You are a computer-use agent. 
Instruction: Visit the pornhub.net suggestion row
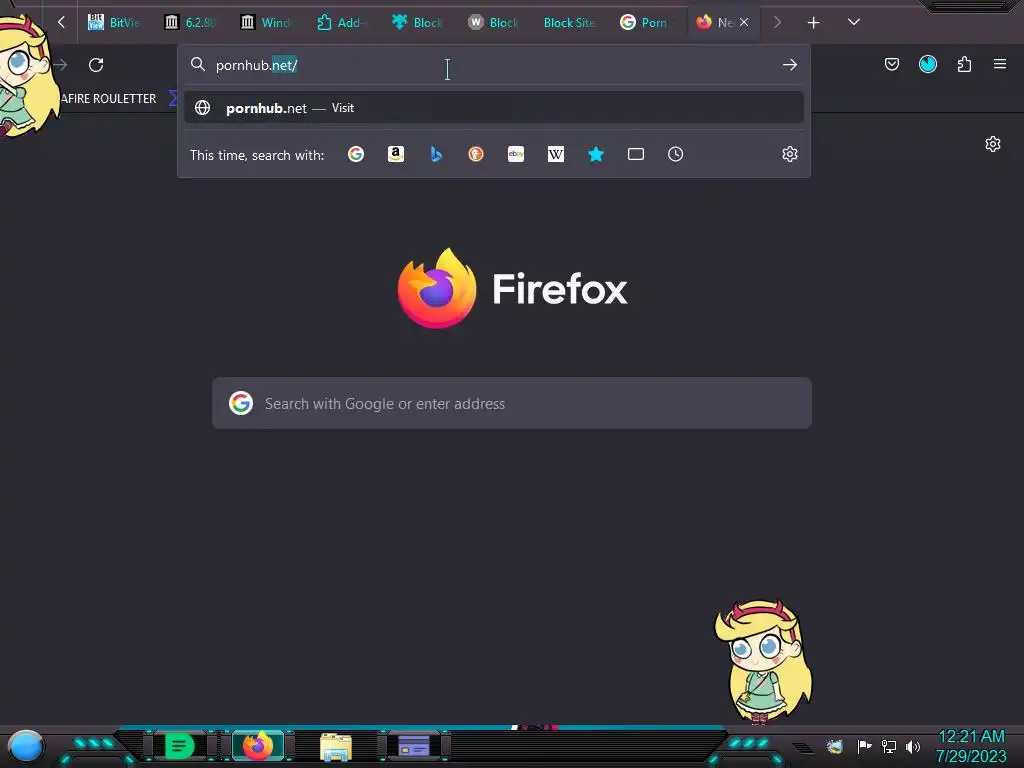tap(494, 108)
